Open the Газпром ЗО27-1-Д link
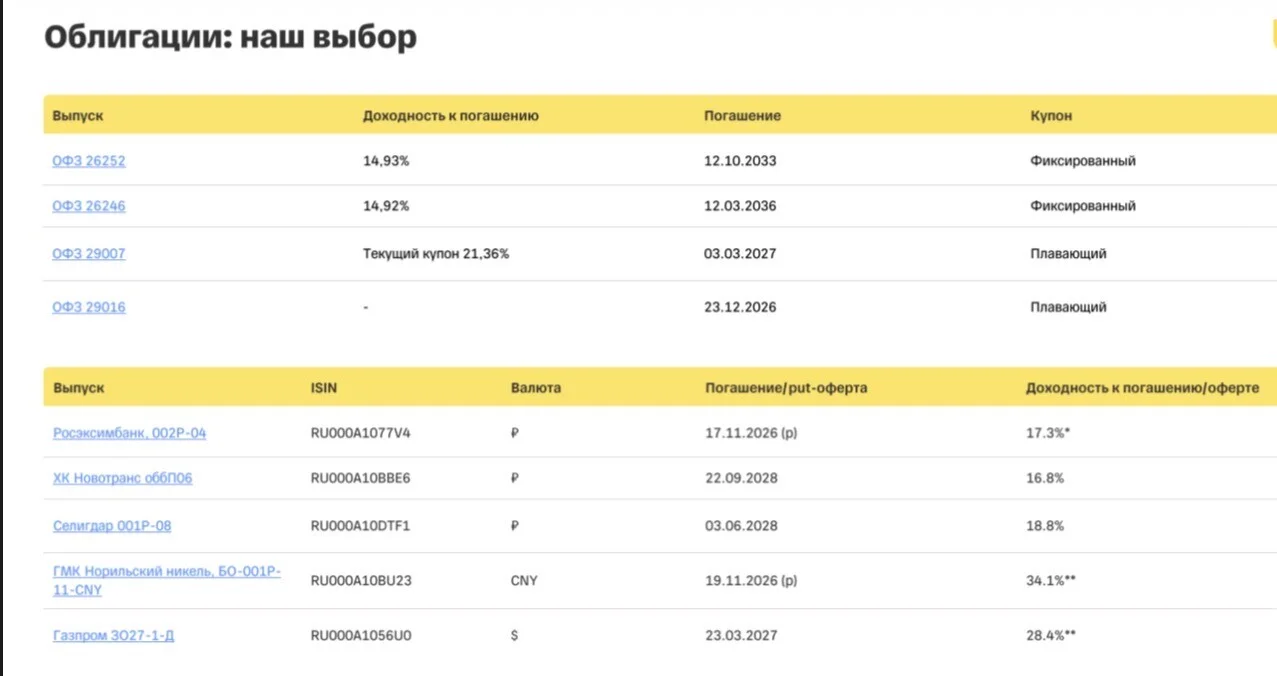1277x676 pixels. pos(113,635)
